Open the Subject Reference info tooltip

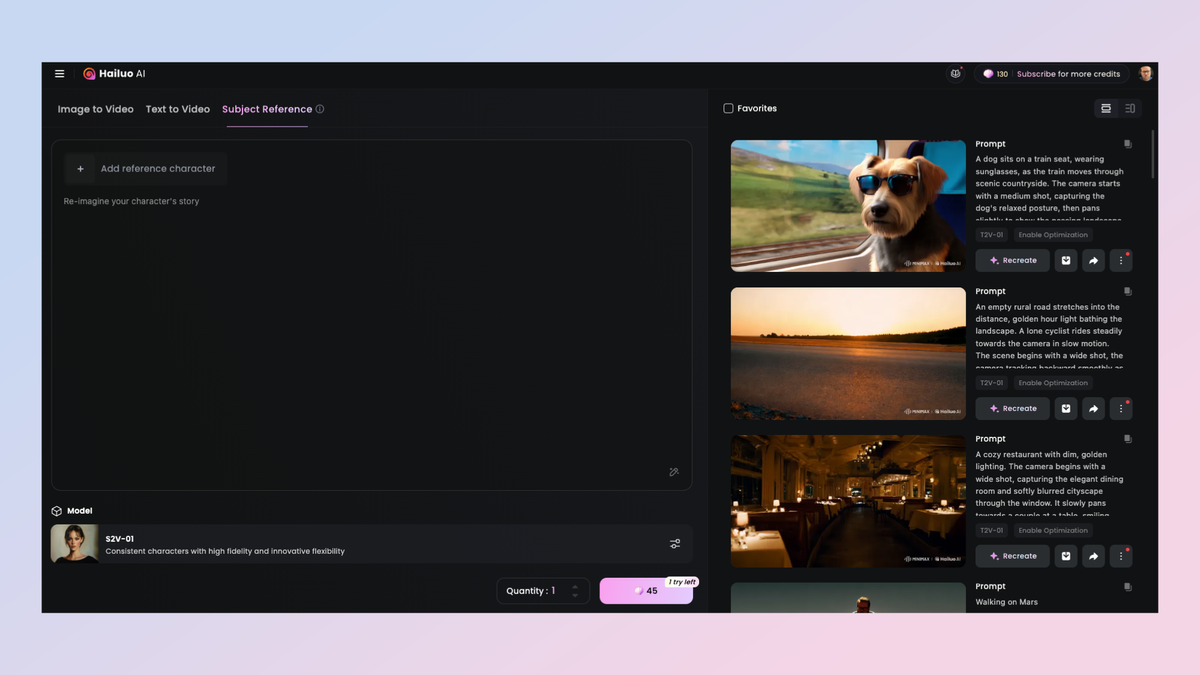[x=320, y=108]
